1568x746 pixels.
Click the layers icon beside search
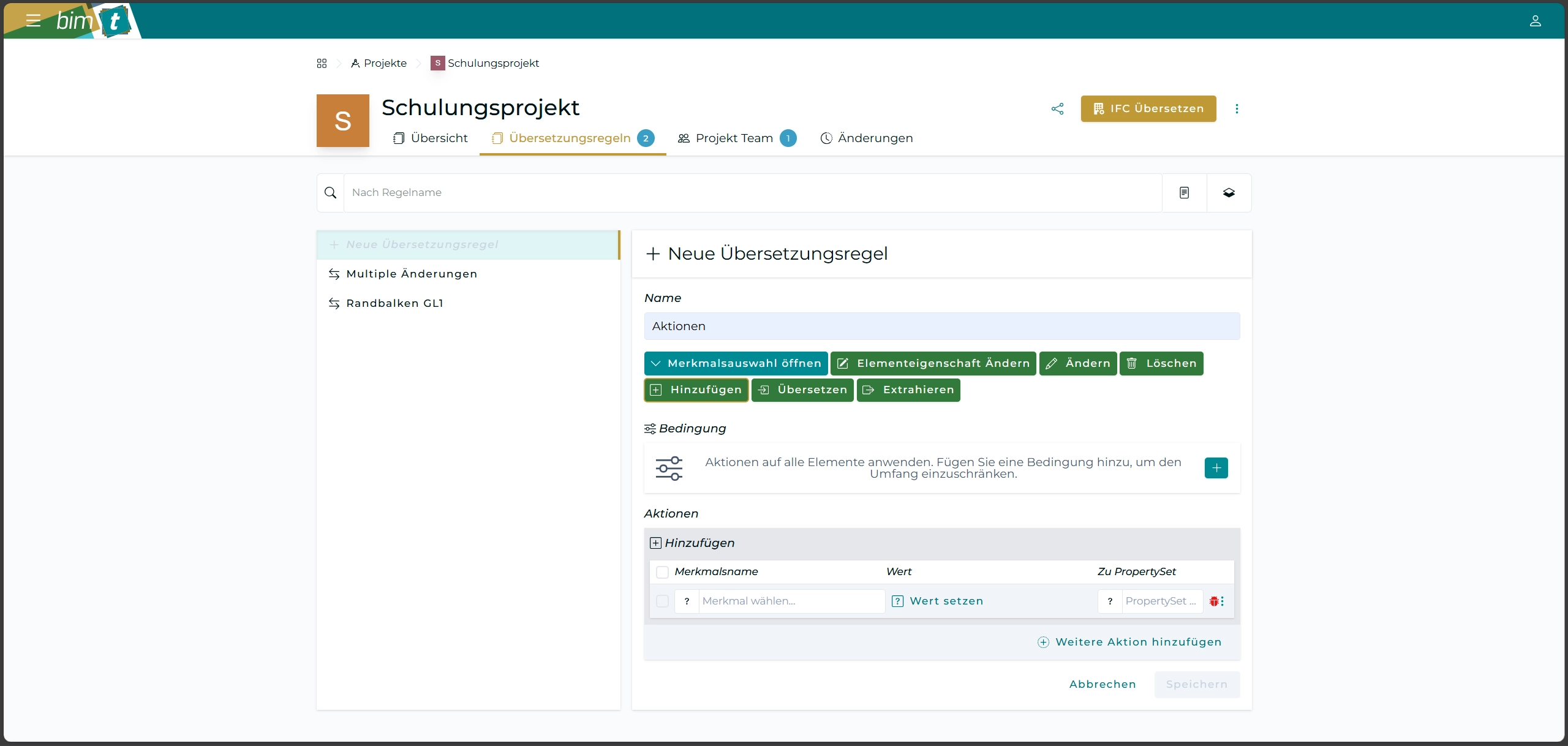coord(1229,193)
